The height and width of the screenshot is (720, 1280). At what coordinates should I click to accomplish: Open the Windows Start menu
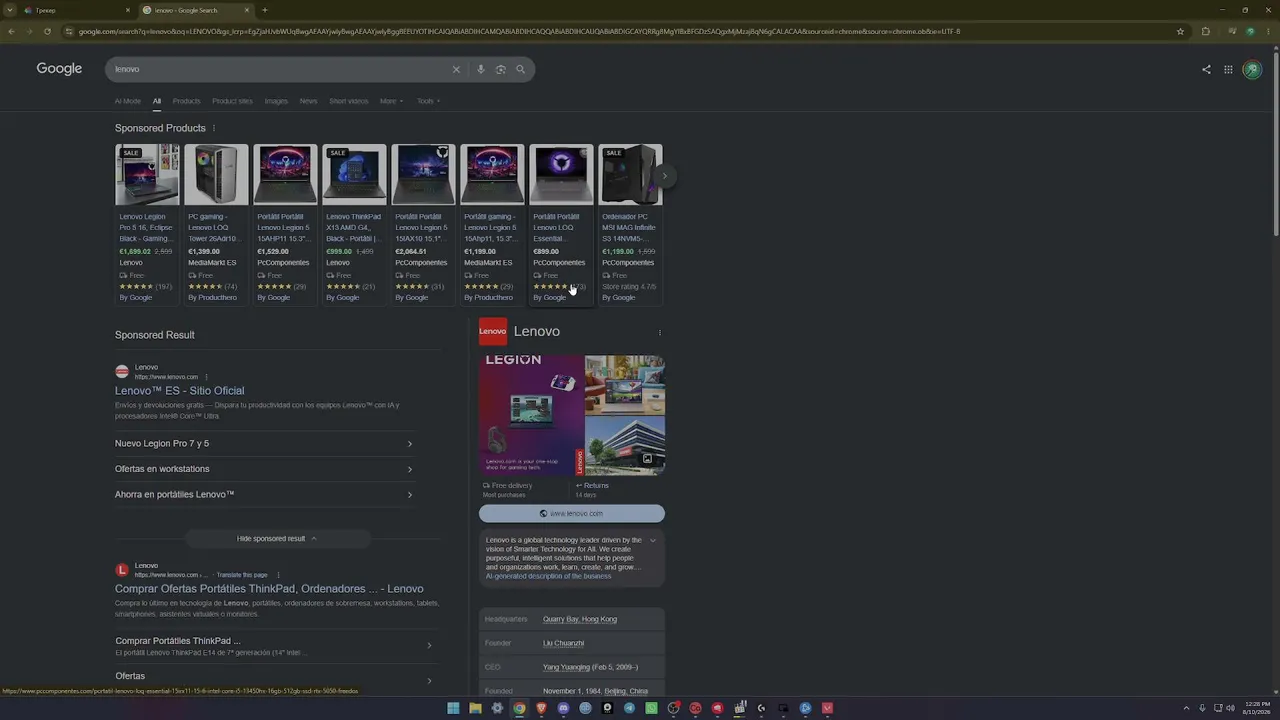pyautogui.click(x=453, y=708)
